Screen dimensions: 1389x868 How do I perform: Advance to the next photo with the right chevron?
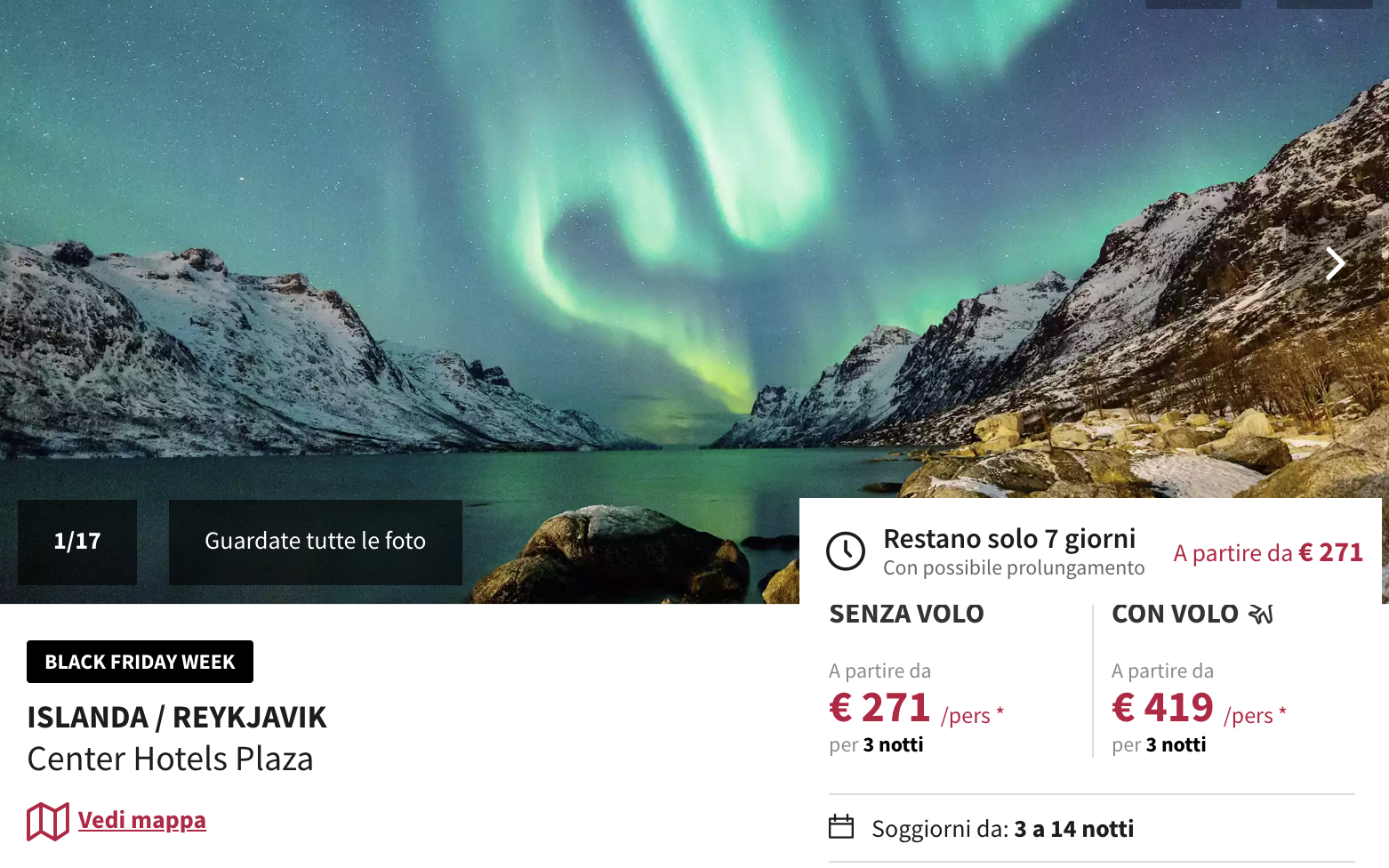pyautogui.click(x=1335, y=263)
